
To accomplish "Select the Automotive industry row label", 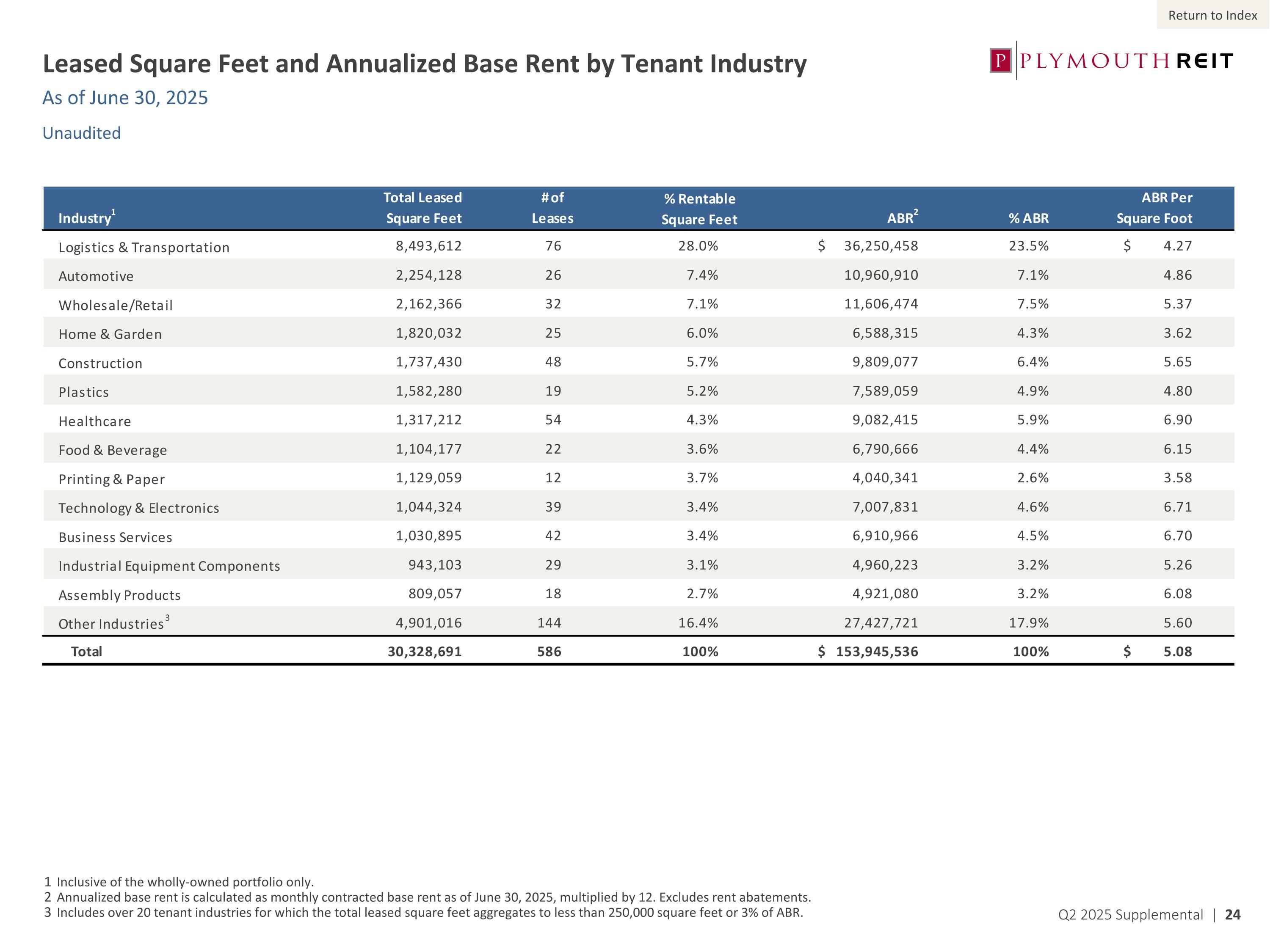I will [96, 276].
